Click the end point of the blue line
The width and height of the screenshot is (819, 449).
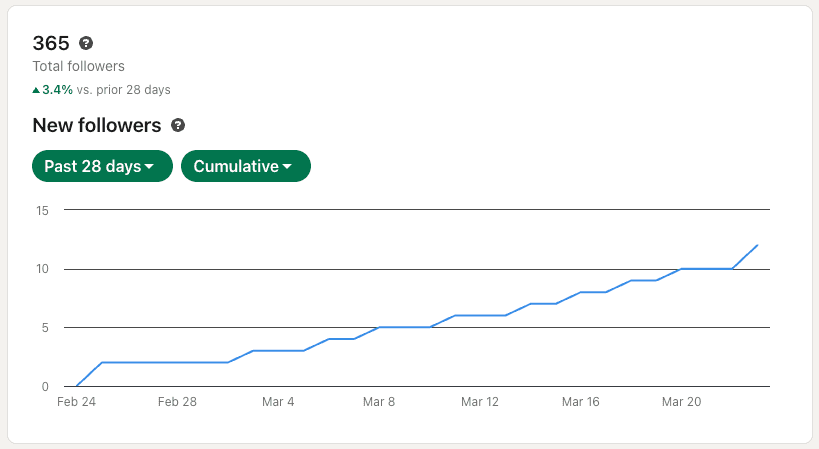point(757,245)
